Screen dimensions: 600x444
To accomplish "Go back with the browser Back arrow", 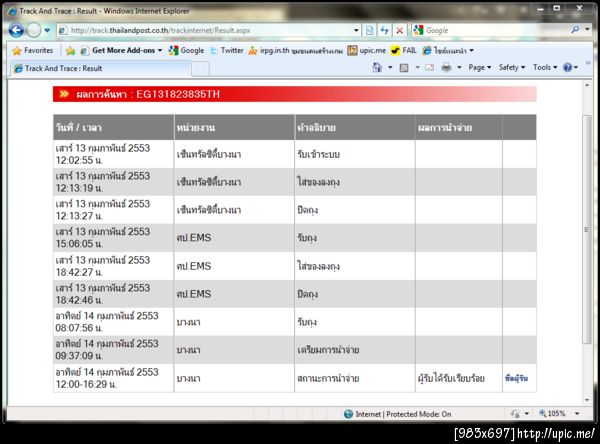I will (x=16, y=30).
